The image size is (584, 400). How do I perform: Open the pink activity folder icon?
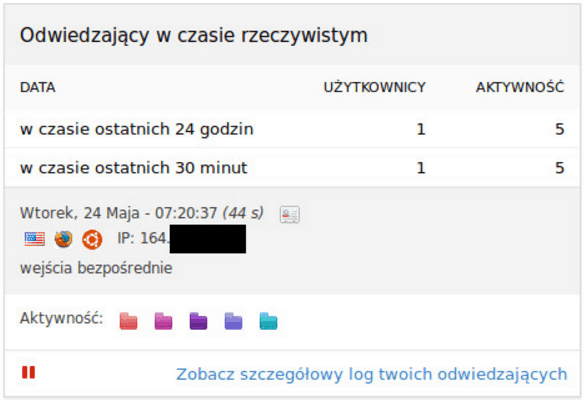[164, 321]
